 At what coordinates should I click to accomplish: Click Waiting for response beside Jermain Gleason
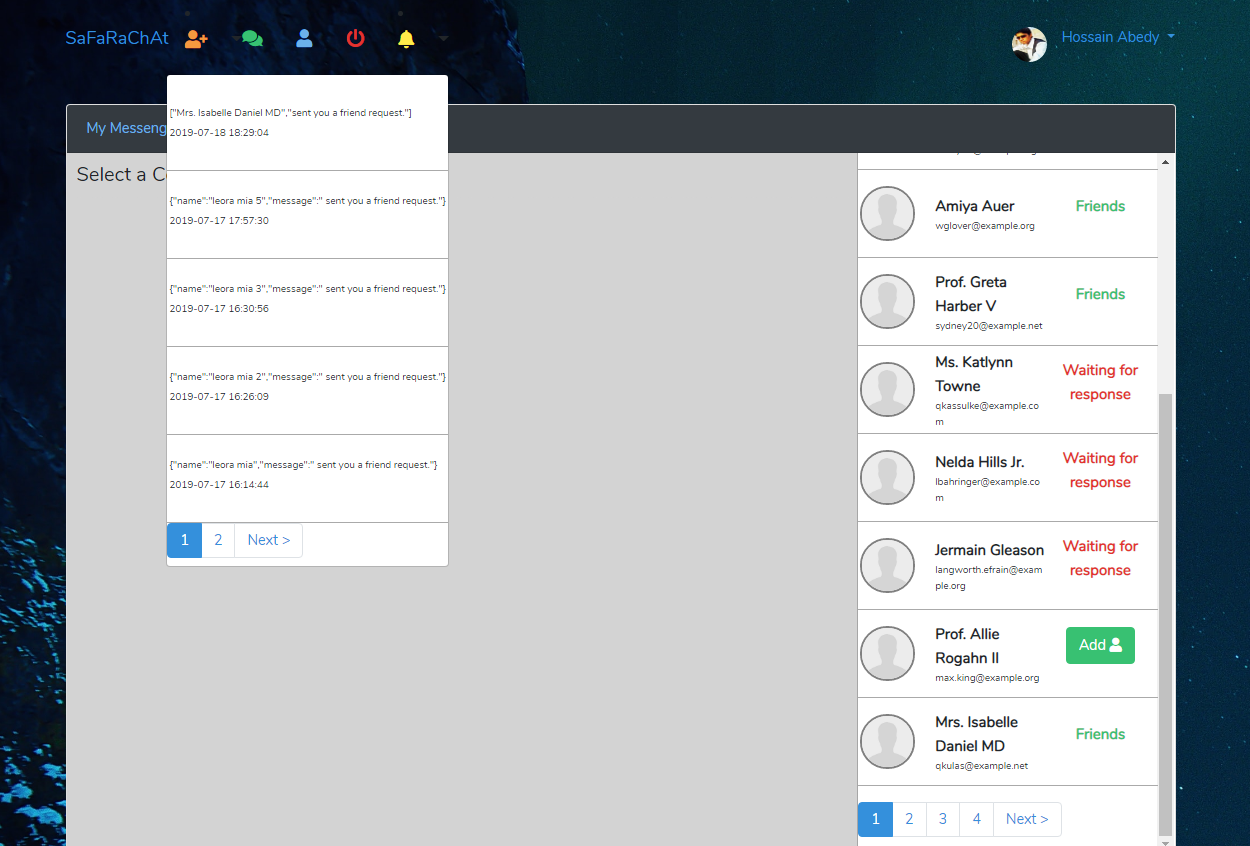[x=1100, y=558]
